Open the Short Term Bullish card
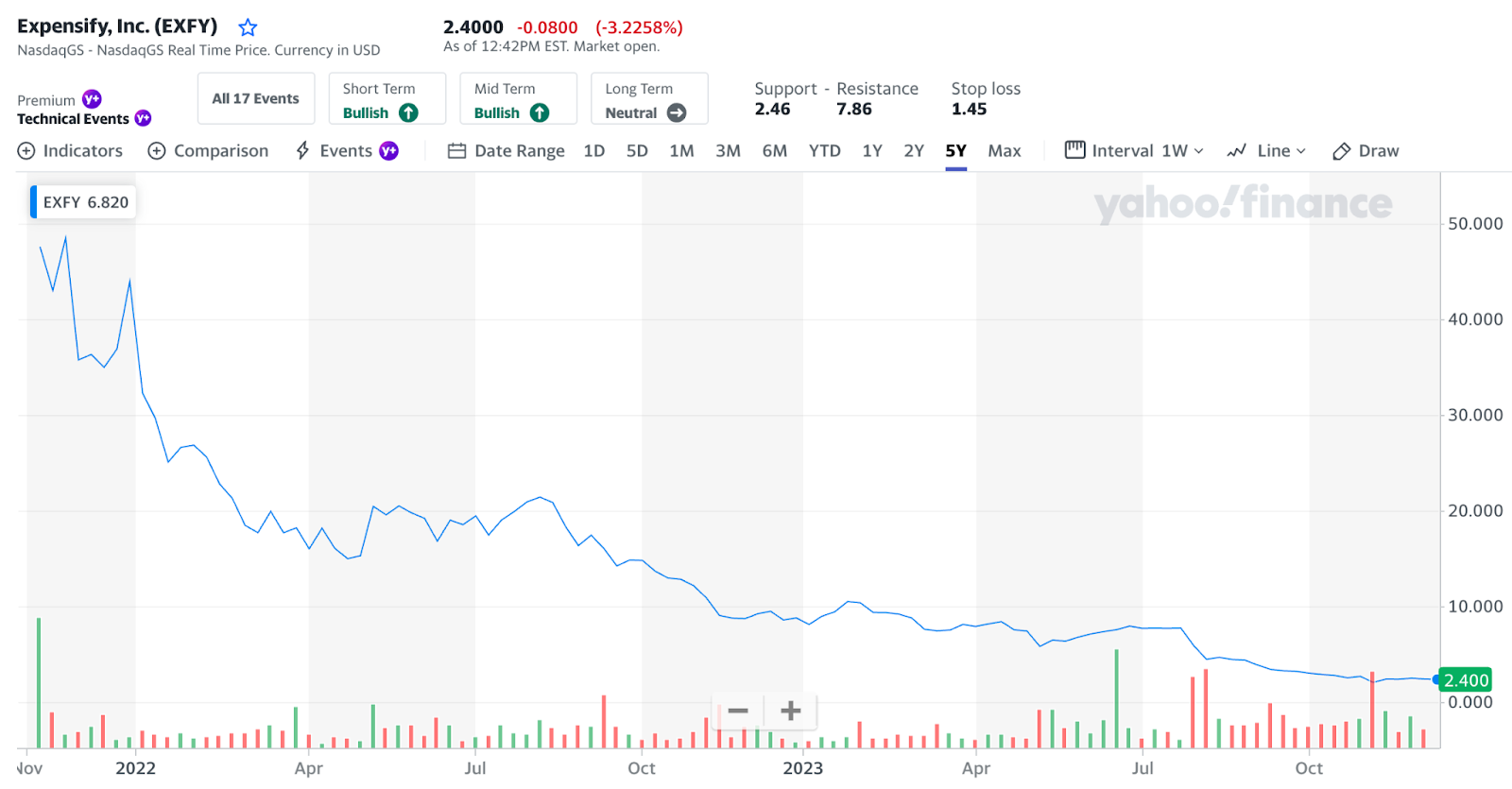The width and height of the screenshot is (1512, 789). (387, 98)
